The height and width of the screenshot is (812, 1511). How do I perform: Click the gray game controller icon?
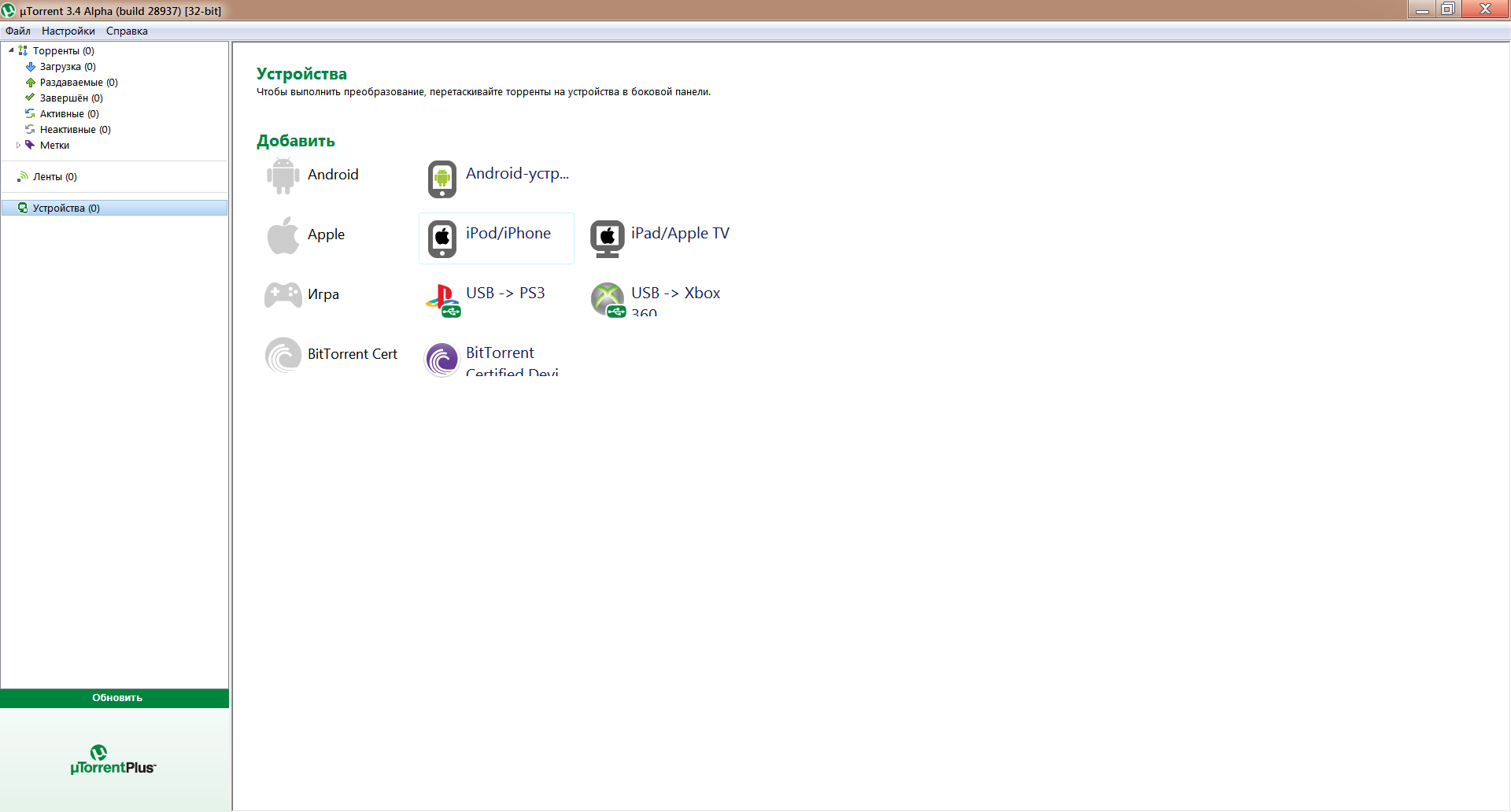283,295
